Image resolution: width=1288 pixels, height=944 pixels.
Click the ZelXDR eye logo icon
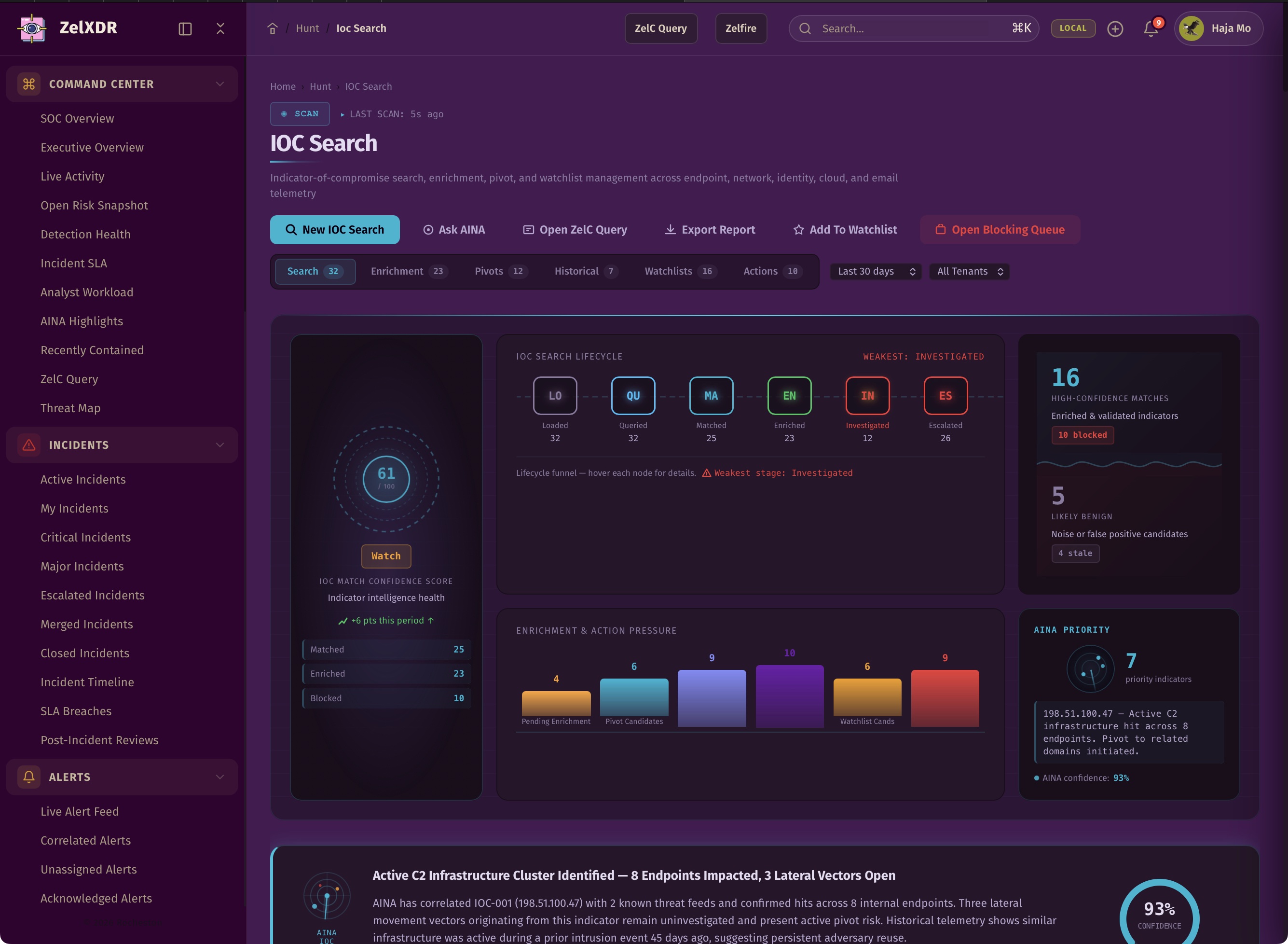pos(32,28)
